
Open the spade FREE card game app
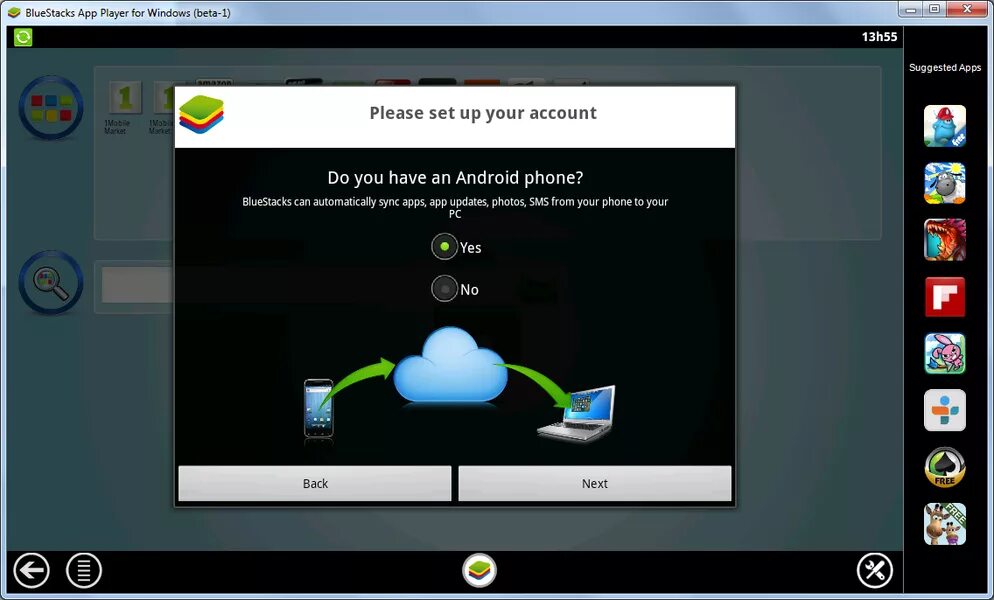945,467
